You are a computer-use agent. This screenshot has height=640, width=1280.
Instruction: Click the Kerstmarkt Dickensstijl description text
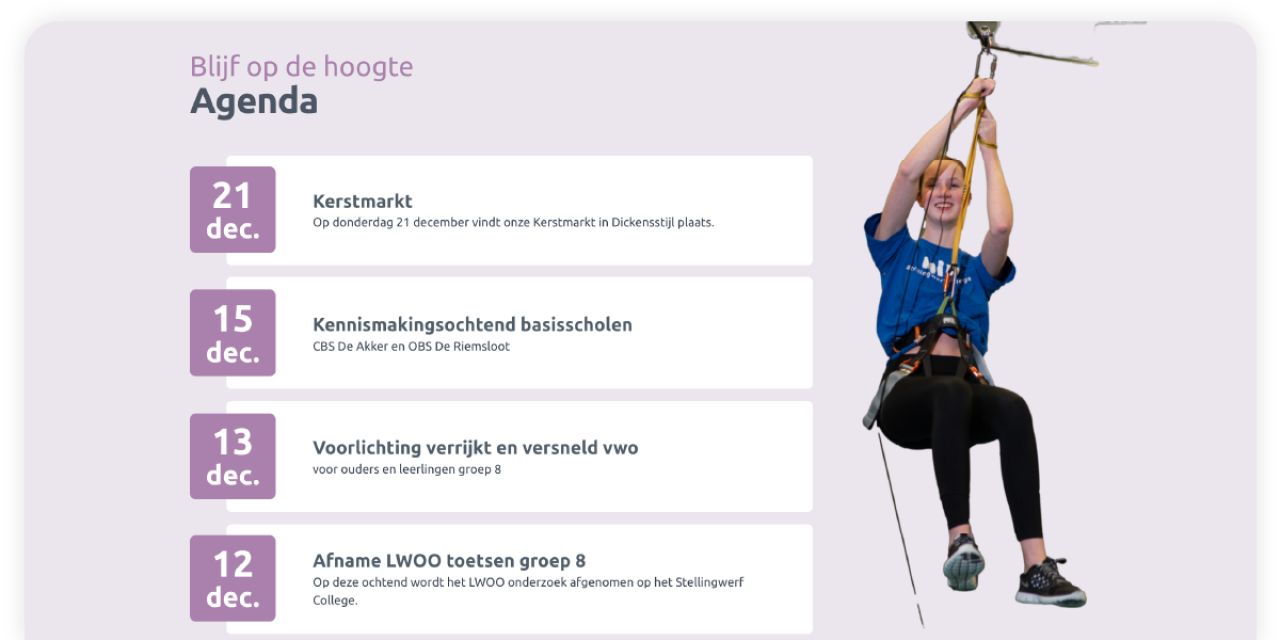[x=513, y=223]
